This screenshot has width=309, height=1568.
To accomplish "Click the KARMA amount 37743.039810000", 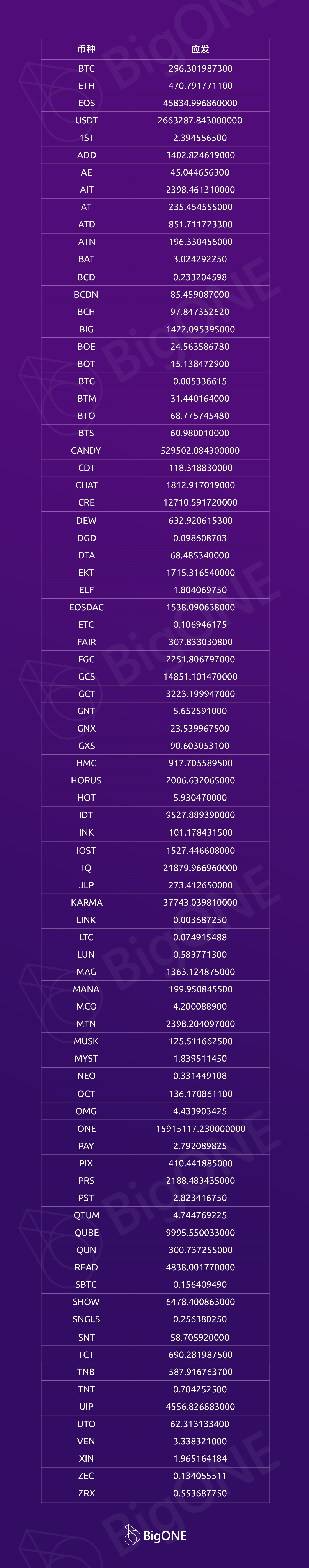I will [x=200, y=902].
